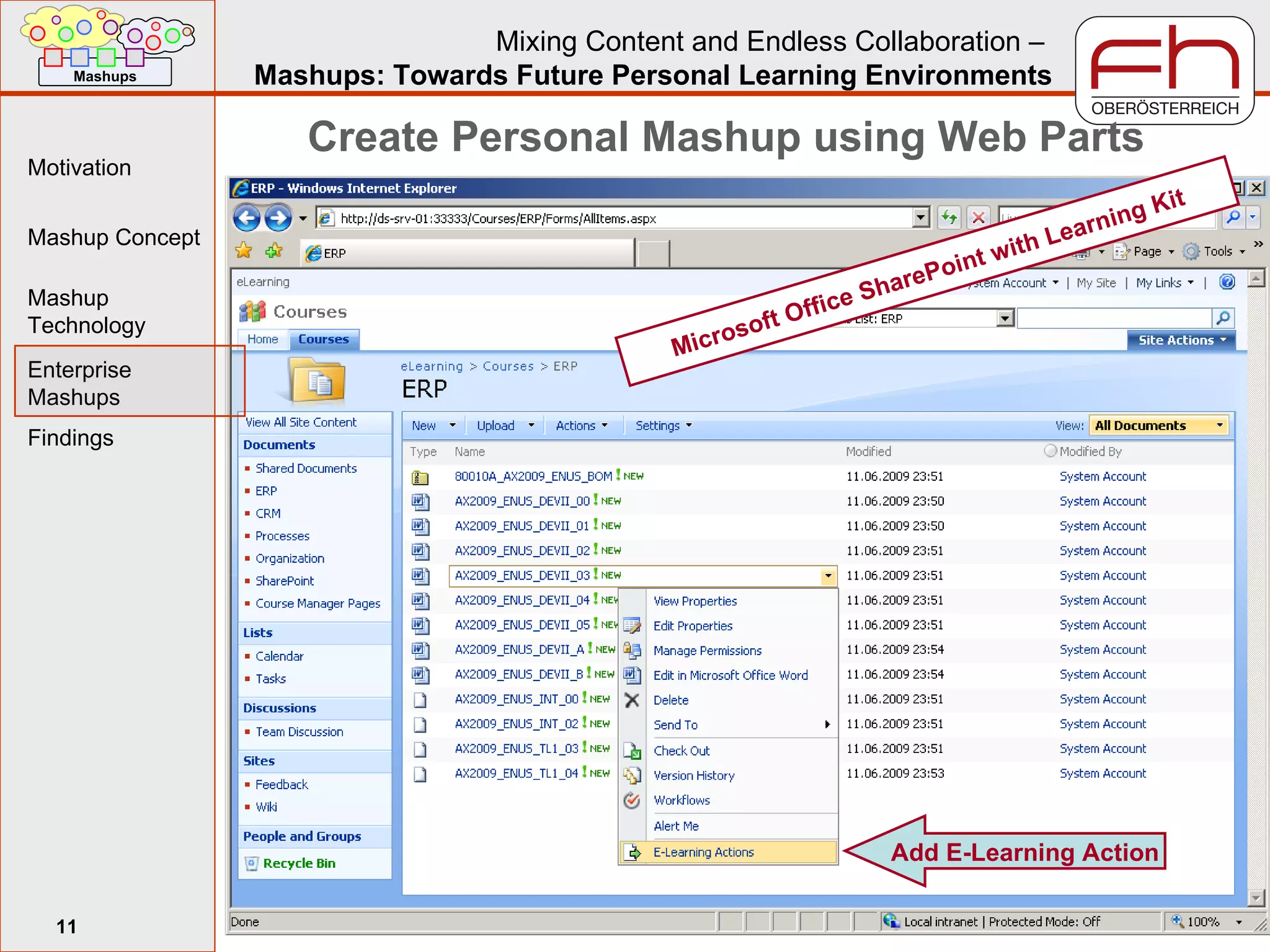Select Edit in Microsoft Office Word
1270x952 pixels.
tap(730, 675)
